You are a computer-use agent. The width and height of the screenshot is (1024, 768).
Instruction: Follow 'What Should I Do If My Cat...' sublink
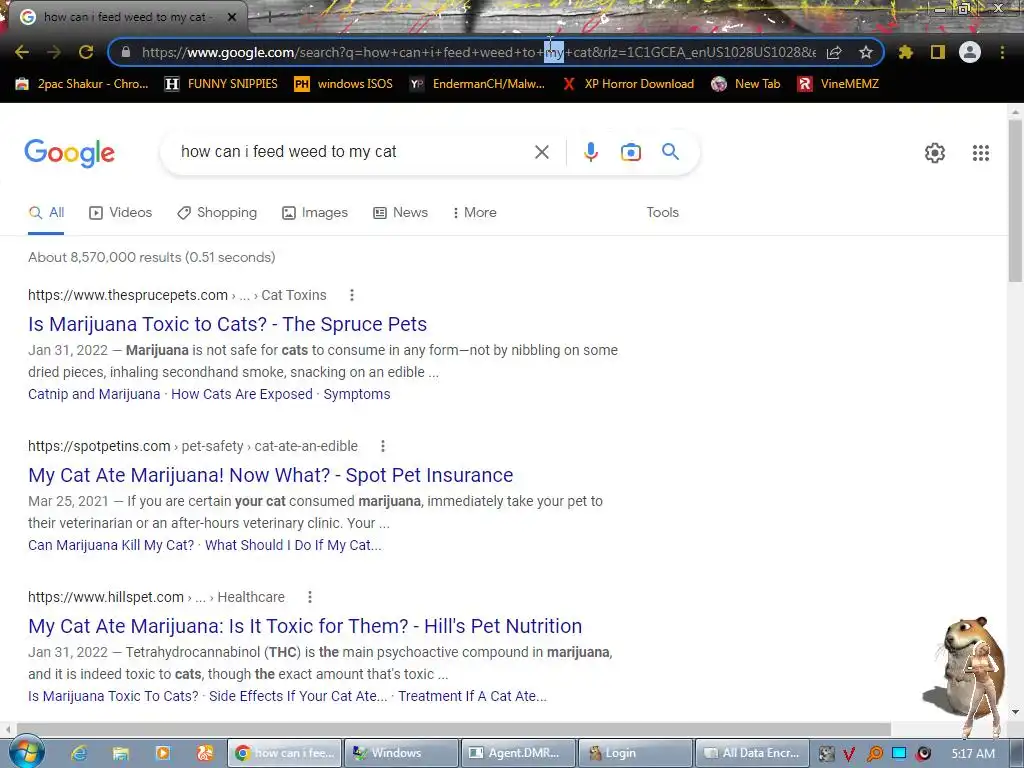point(293,545)
